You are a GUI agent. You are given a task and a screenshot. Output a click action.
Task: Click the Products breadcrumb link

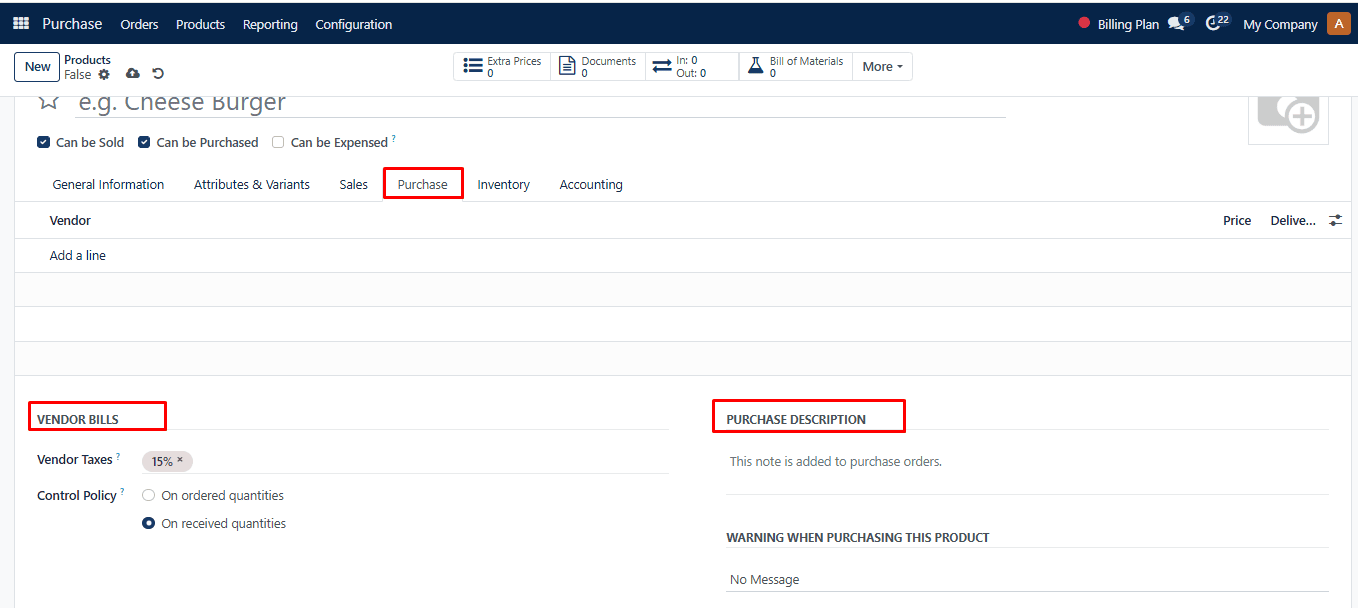87,60
